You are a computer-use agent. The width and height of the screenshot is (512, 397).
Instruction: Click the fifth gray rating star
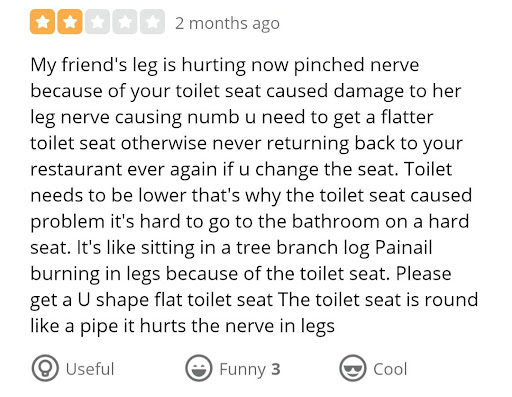(152, 22)
